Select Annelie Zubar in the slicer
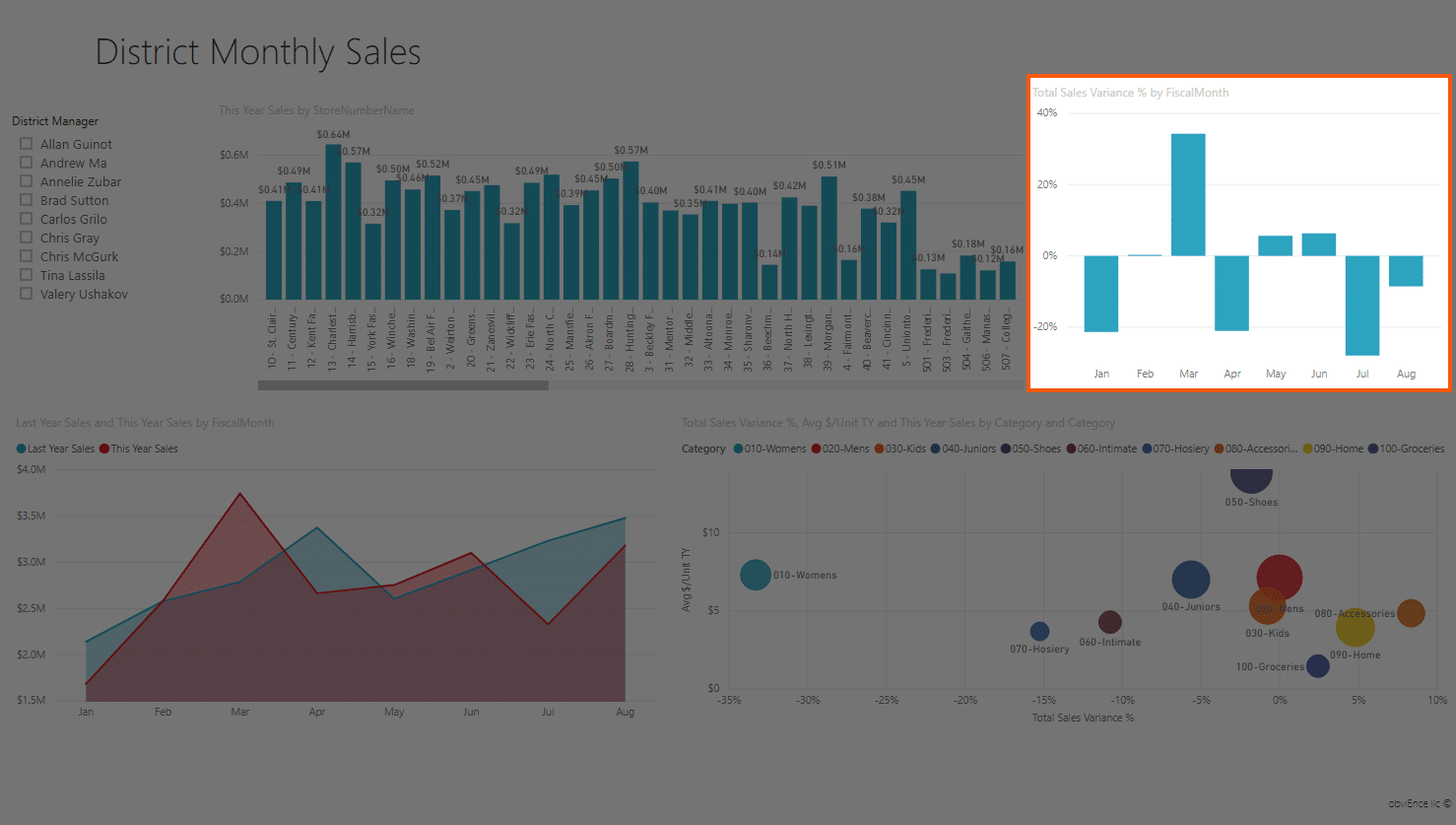The width and height of the screenshot is (1456, 825). click(27, 181)
